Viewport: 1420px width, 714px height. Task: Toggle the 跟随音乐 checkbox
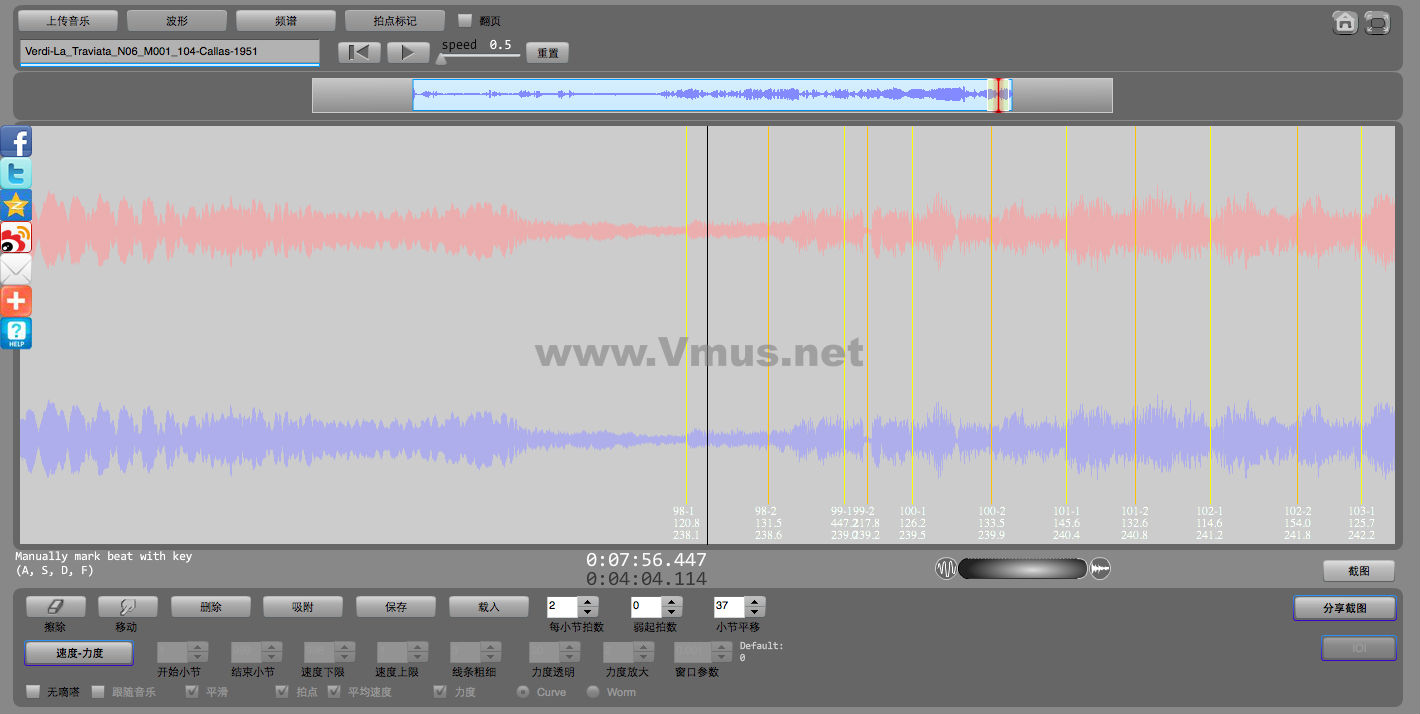(x=99, y=691)
